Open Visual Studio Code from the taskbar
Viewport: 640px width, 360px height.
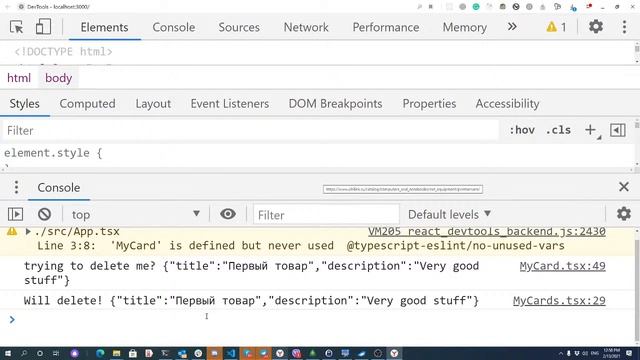pyautogui.click(x=231, y=353)
